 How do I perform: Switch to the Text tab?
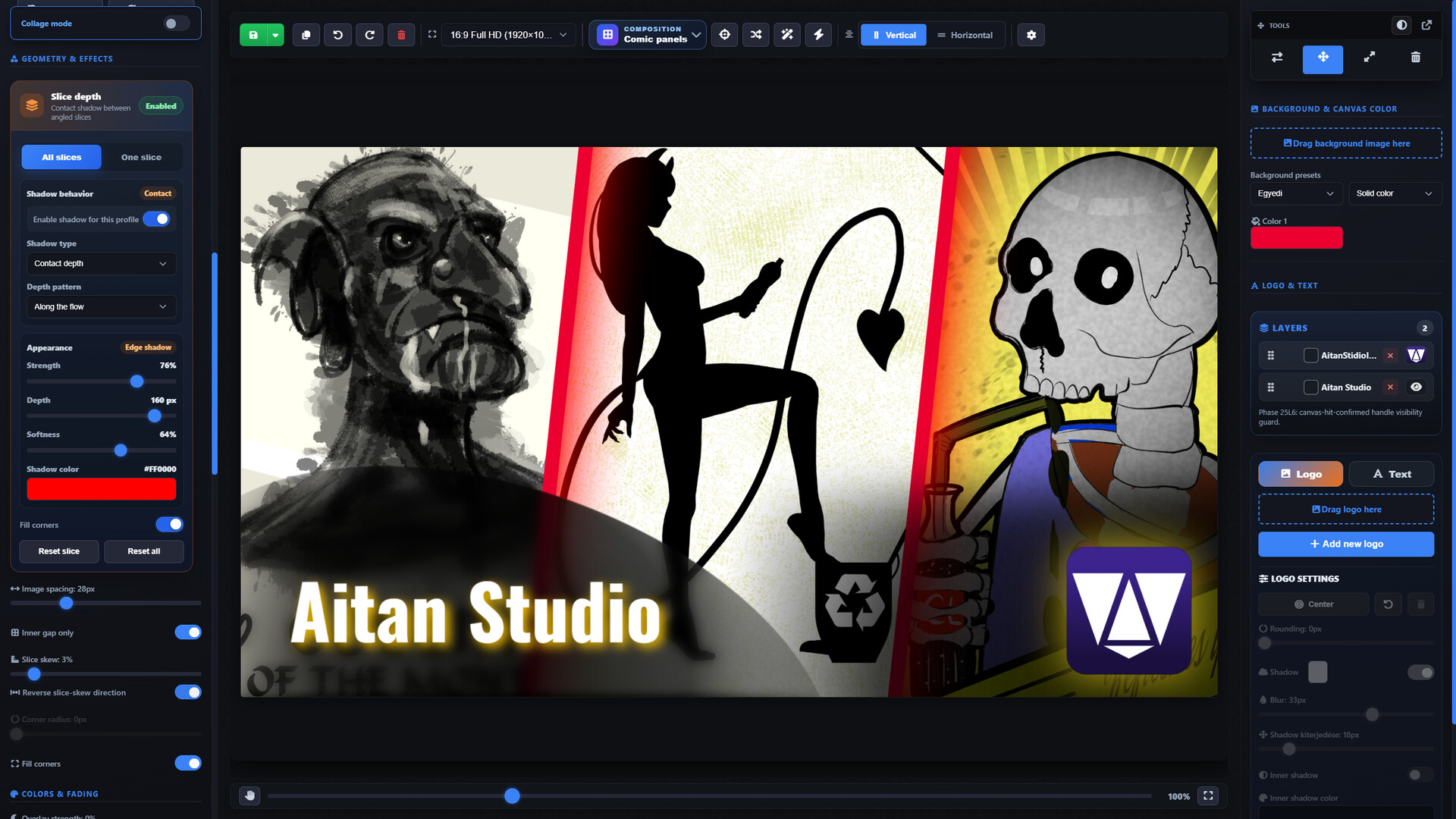click(x=1392, y=474)
